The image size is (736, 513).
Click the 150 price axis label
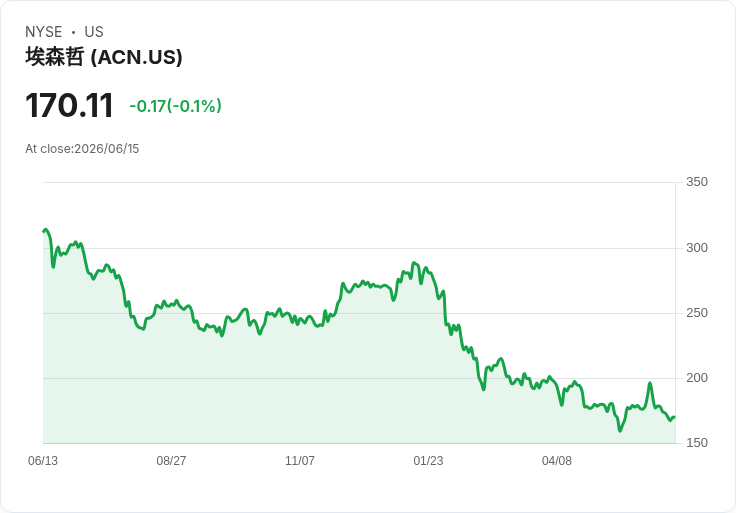(697, 443)
